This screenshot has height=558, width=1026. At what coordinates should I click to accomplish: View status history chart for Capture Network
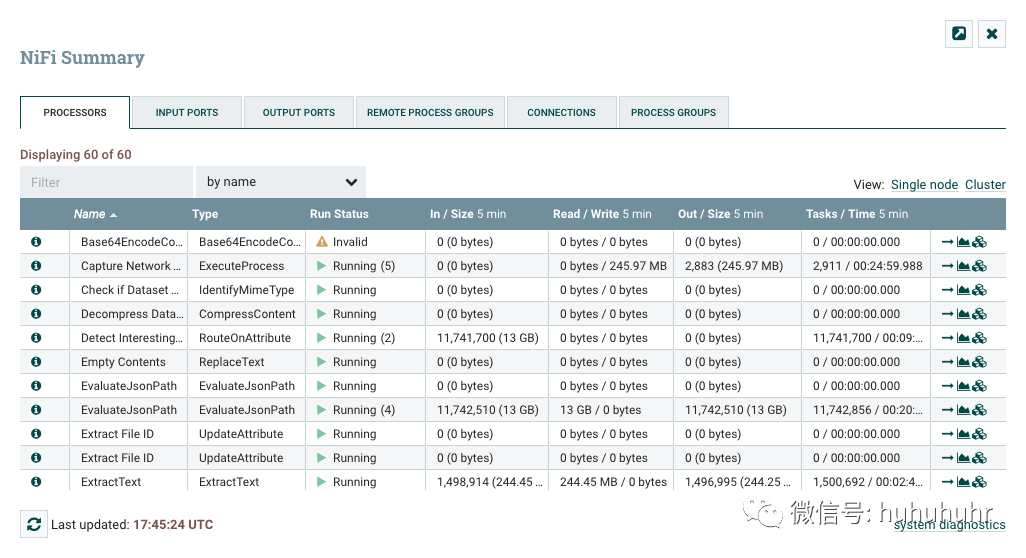[963, 266]
